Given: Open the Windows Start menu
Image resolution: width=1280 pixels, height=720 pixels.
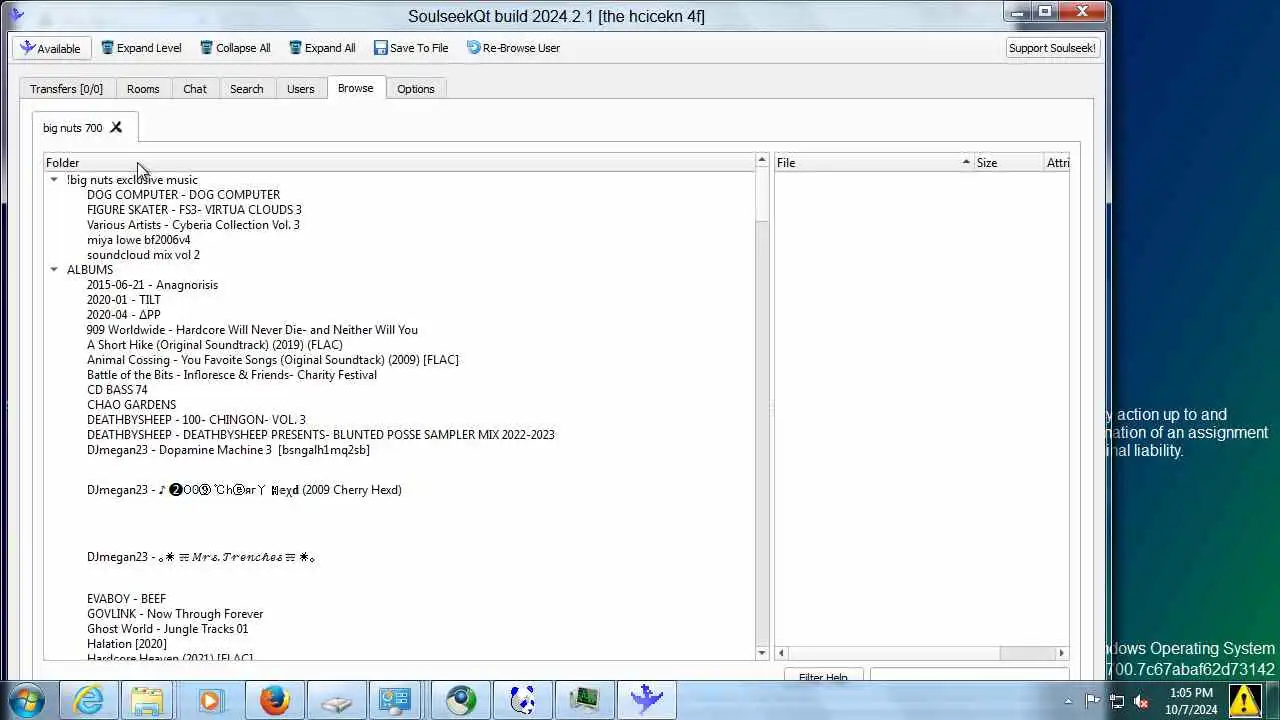Looking at the screenshot, I should (x=27, y=700).
